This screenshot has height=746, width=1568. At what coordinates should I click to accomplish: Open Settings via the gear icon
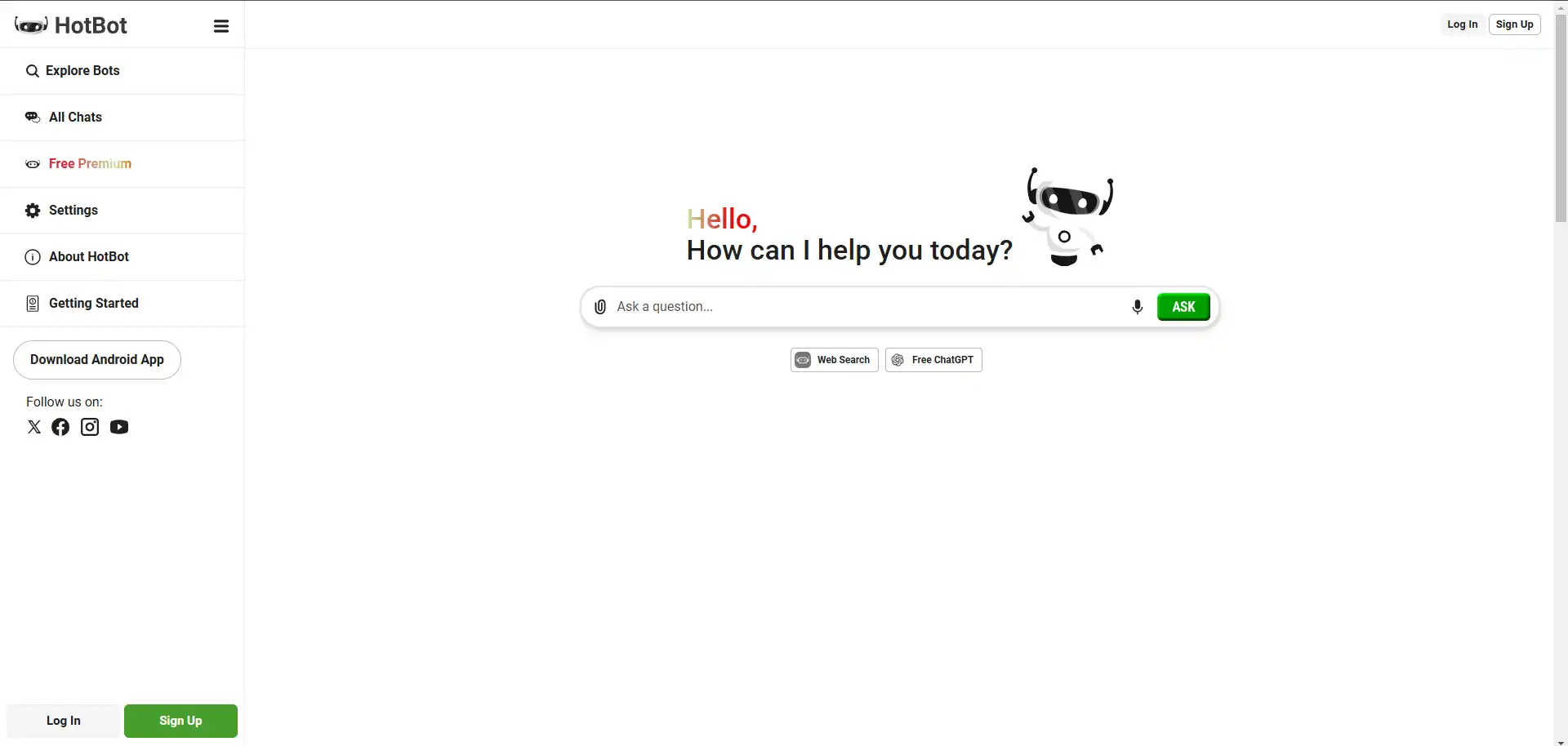coord(32,210)
